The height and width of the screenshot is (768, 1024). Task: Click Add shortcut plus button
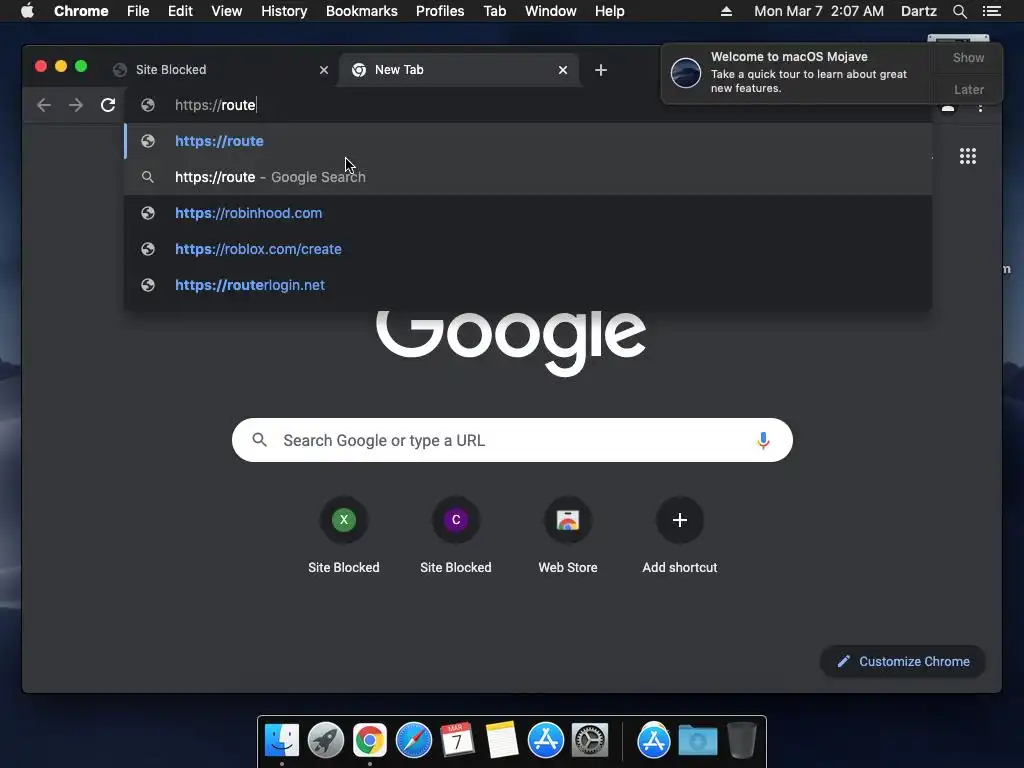pyautogui.click(x=680, y=520)
